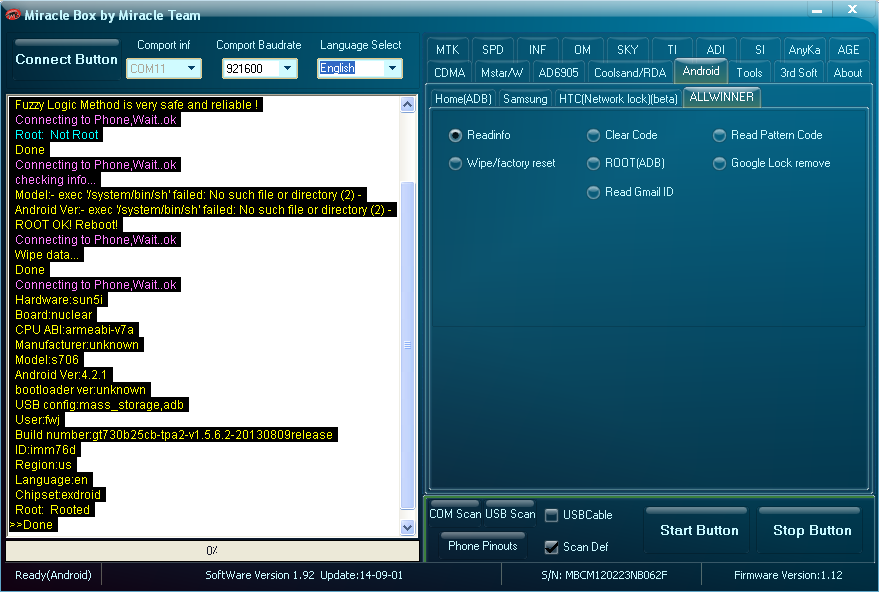The height and width of the screenshot is (592, 879).
Task: Click the S/N status bar entry
Action: pyautogui.click(x=604, y=575)
